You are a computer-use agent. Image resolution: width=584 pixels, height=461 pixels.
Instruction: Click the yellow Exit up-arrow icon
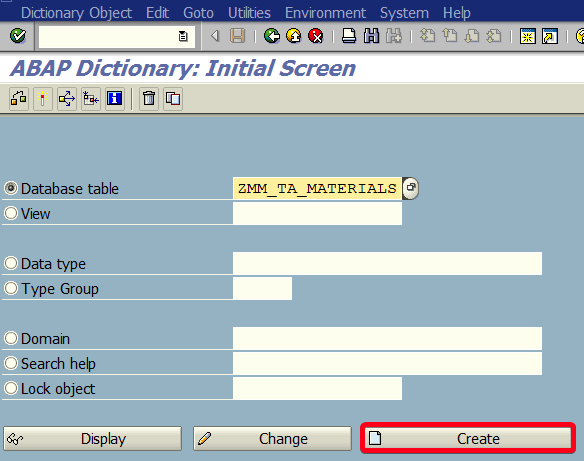click(294, 36)
